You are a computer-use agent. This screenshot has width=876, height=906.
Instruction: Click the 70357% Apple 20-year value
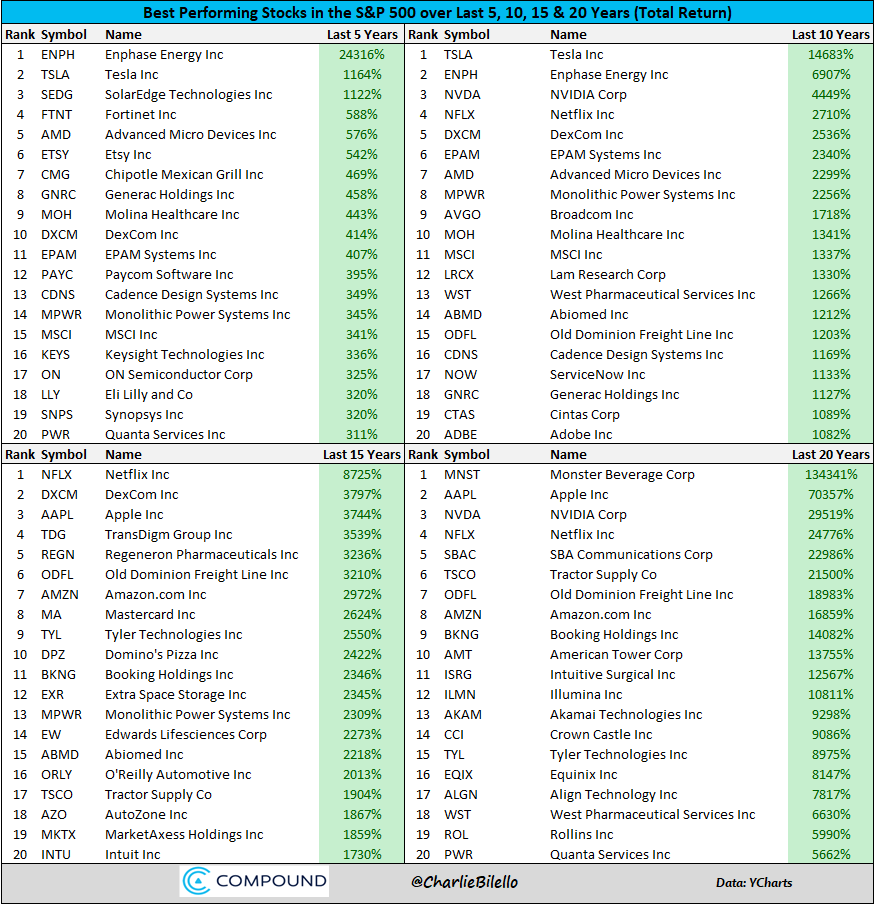click(x=830, y=495)
